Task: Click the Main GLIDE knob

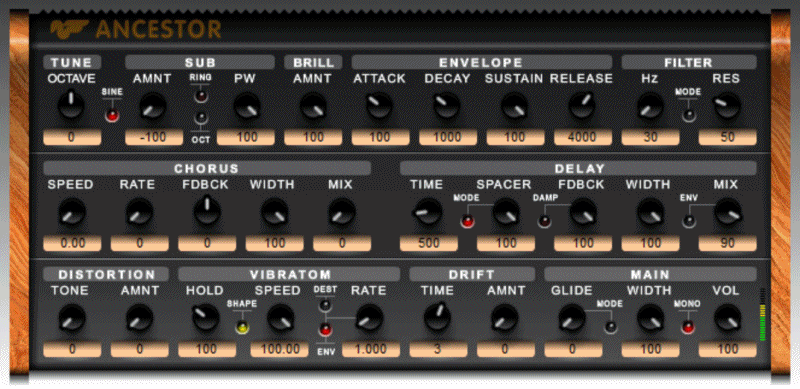Action: [572, 318]
